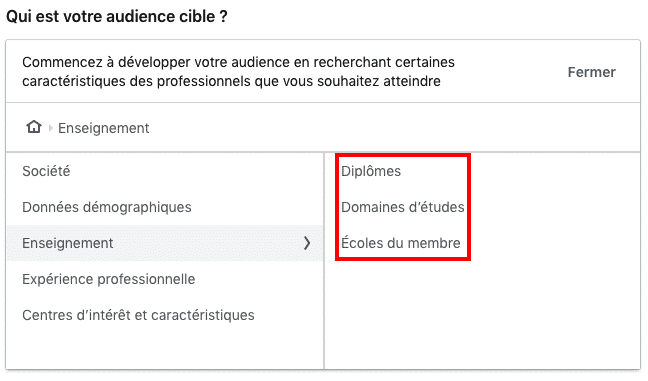Viewport: 648px width, 381px height.
Task: Click the line starting "caractéristiques des professionnels"
Action: tap(231, 81)
